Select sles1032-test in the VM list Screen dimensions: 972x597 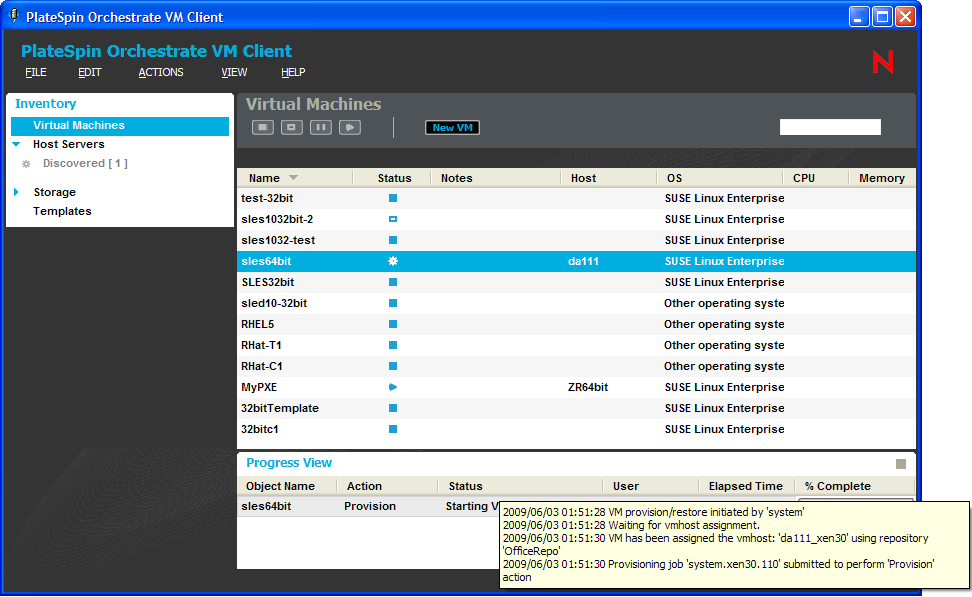click(x=278, y=241)
